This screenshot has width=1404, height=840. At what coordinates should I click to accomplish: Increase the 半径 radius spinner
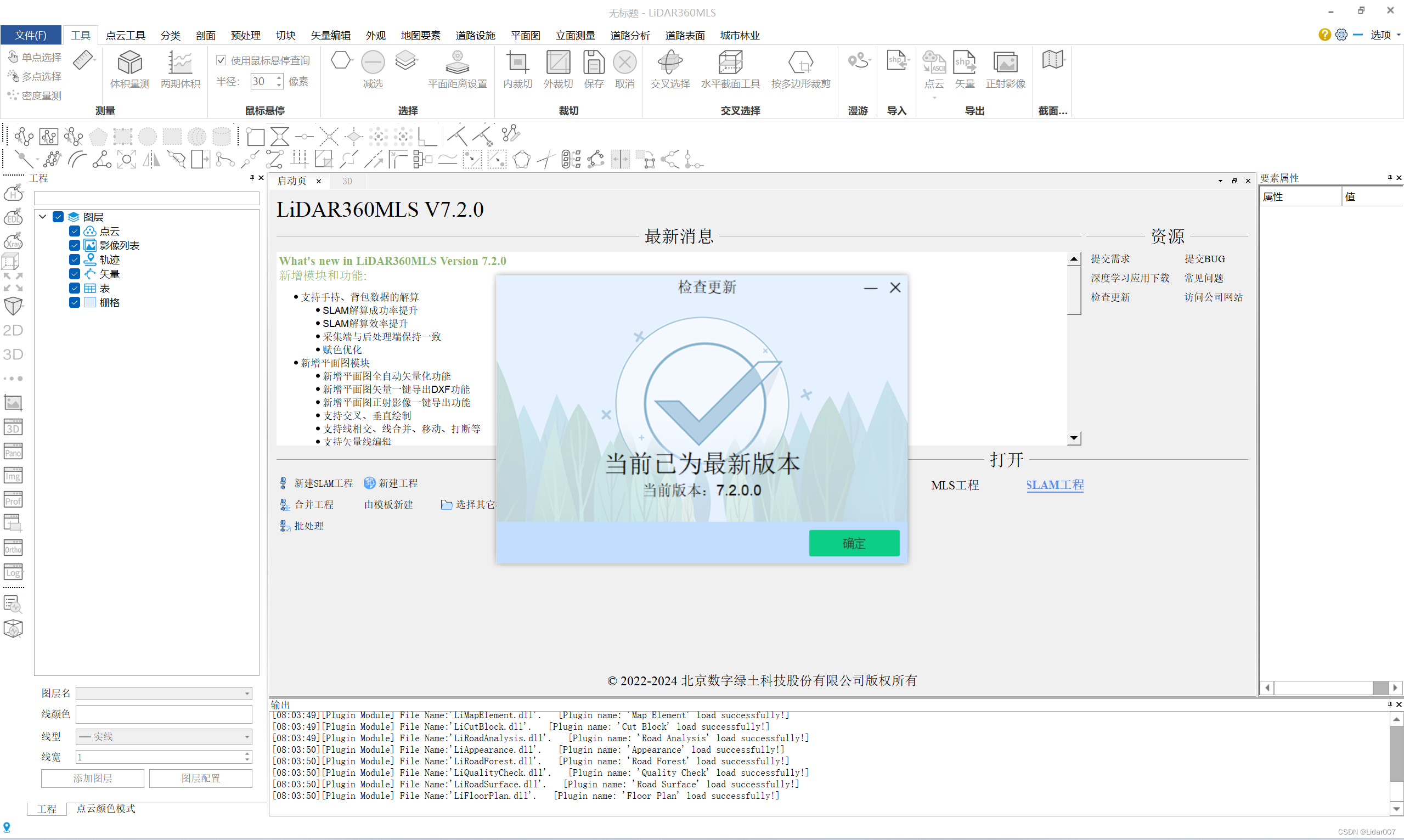[279, 77]
